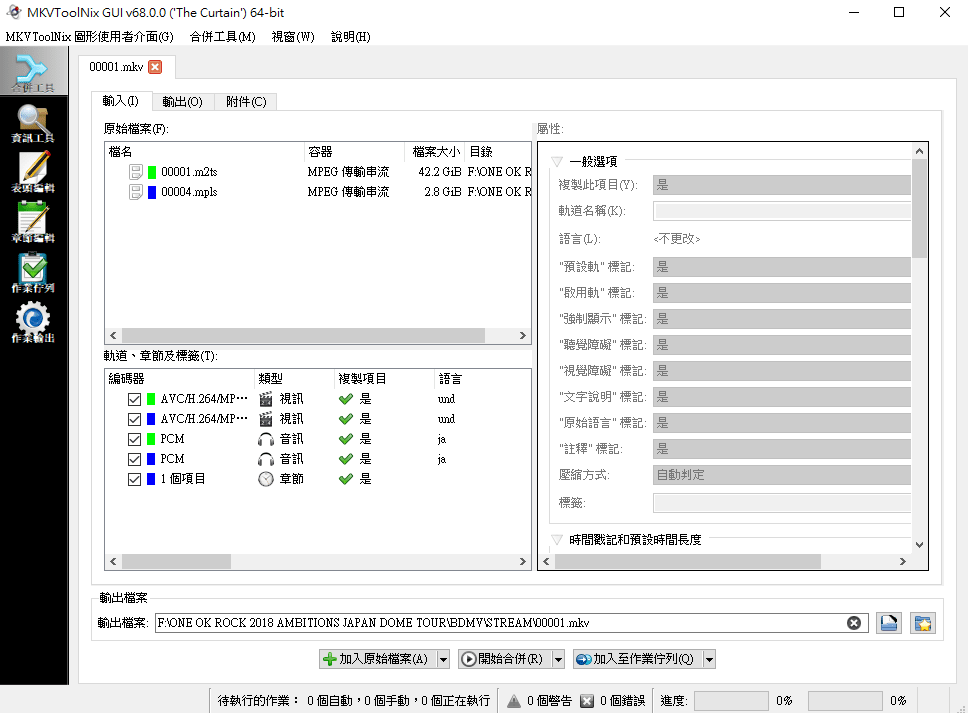The width and height of the screenshot is (968, 713).
Task: Open the 合併工具 multiplexer tool in sidebar
Action: point(33,72)
